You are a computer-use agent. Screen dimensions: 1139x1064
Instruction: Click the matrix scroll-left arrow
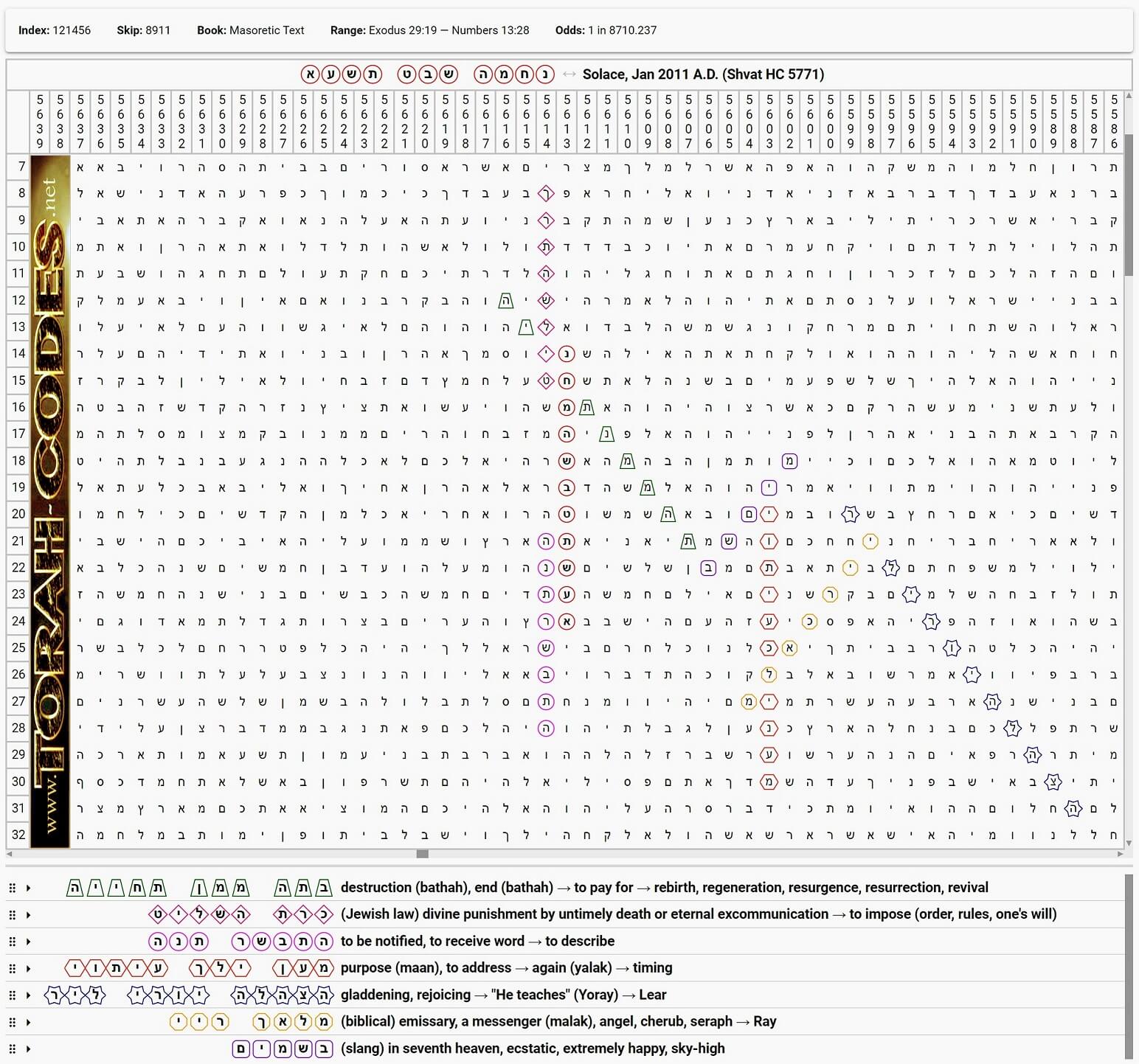click(10, 854)
